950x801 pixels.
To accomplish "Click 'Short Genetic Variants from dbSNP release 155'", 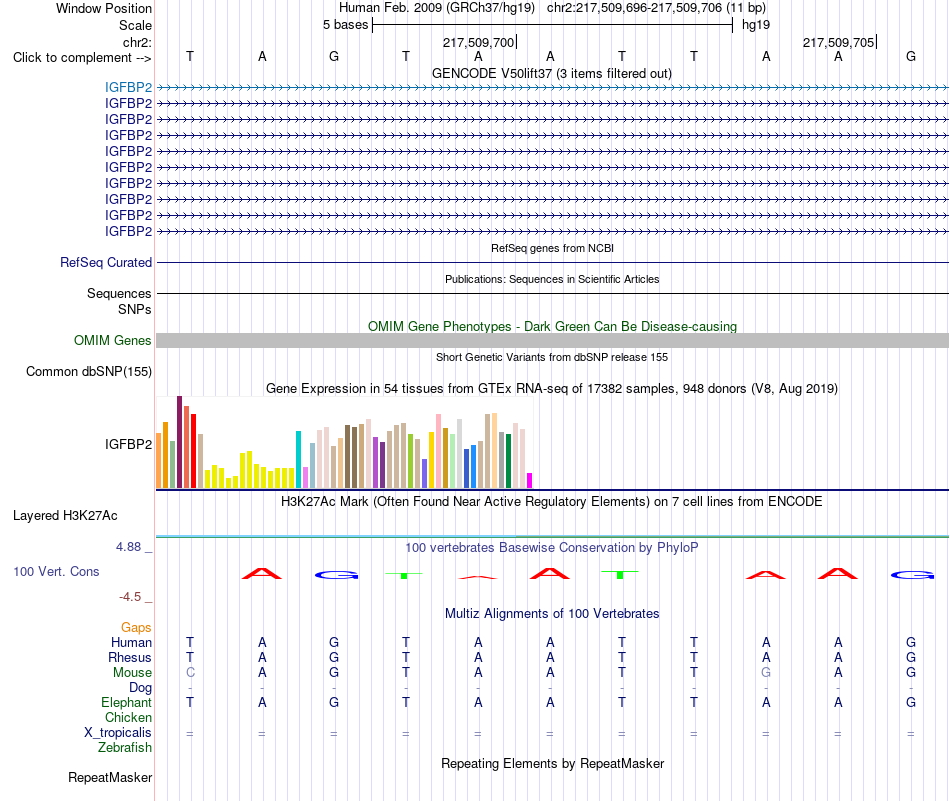I will click(x=552, y=357).
